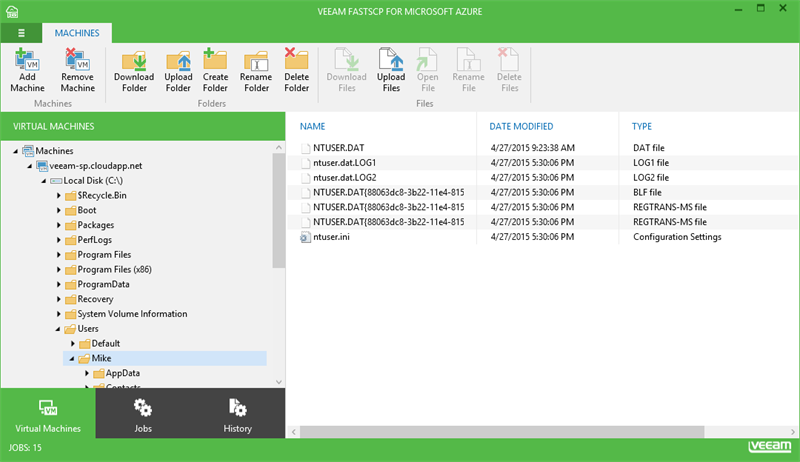
Task: Click the Upload Files icon
Action: (x=390, y=61)
